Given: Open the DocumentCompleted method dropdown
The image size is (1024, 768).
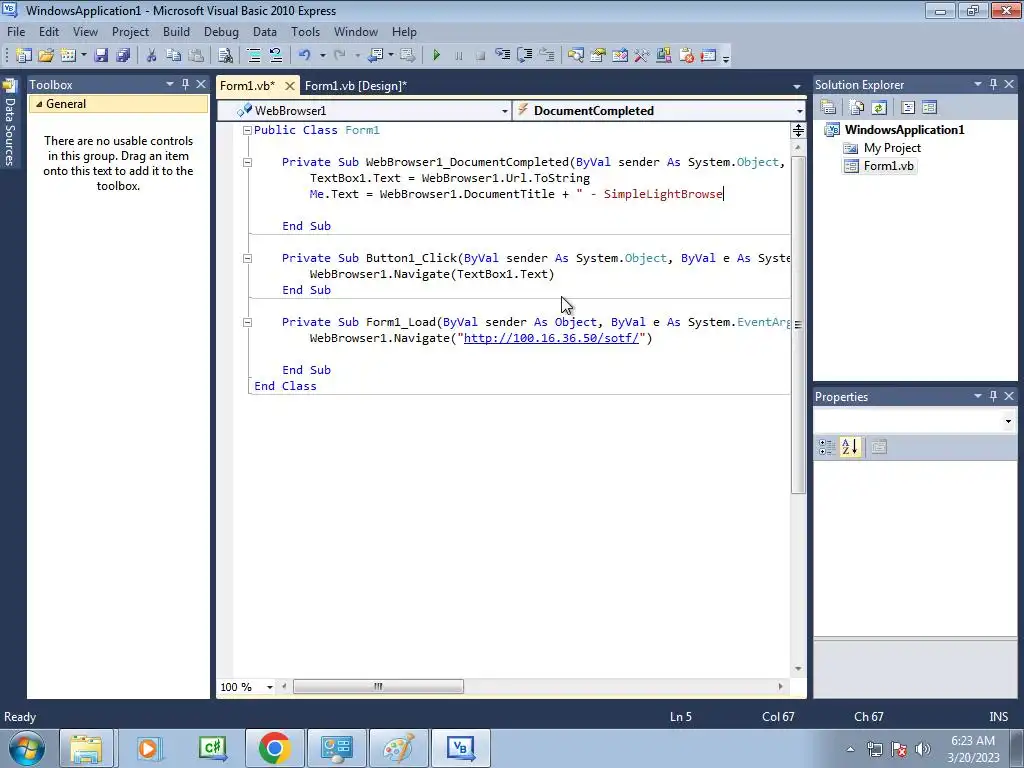Looking at the screenshot, I should (x=799, y=111).
